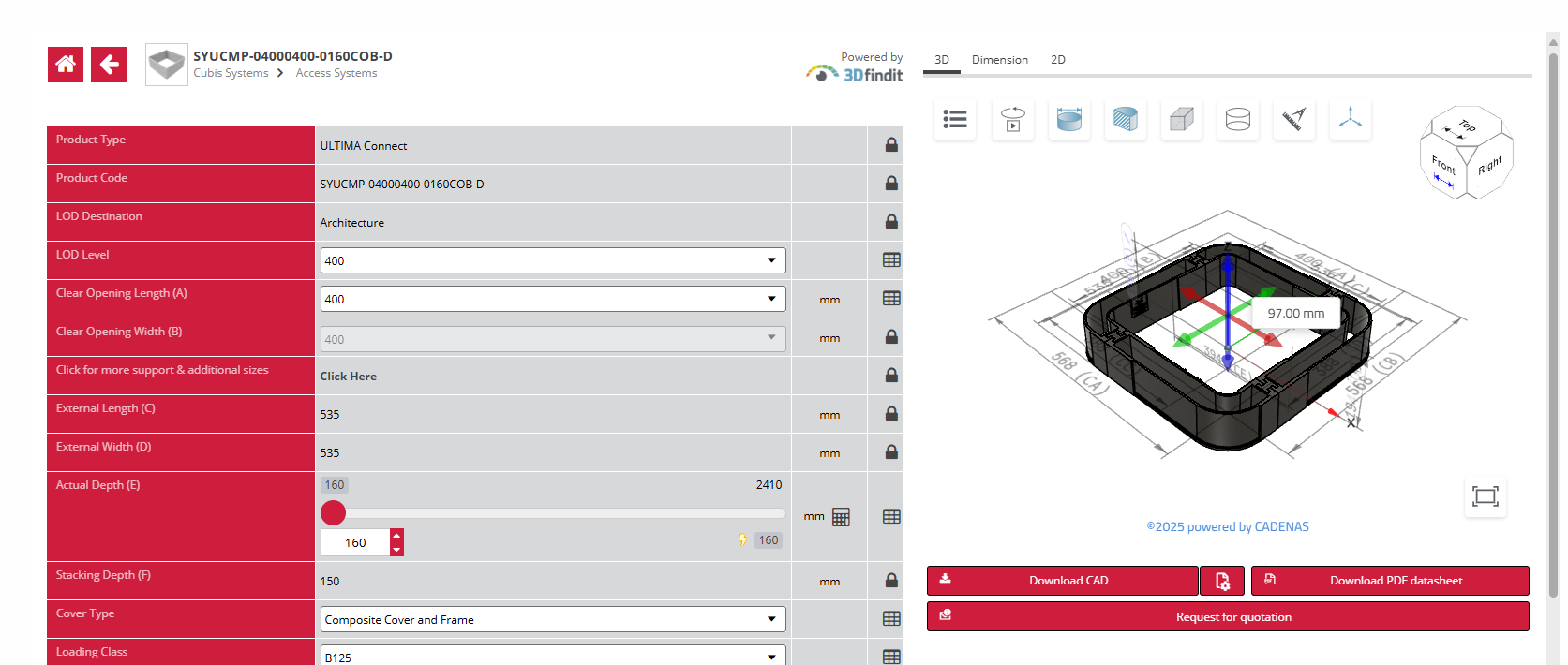Viewport: 1568px width, 665px height.
Task: Select the shaded gray cube render mode
Action: pyautogui.click(x=1181, y=119)
